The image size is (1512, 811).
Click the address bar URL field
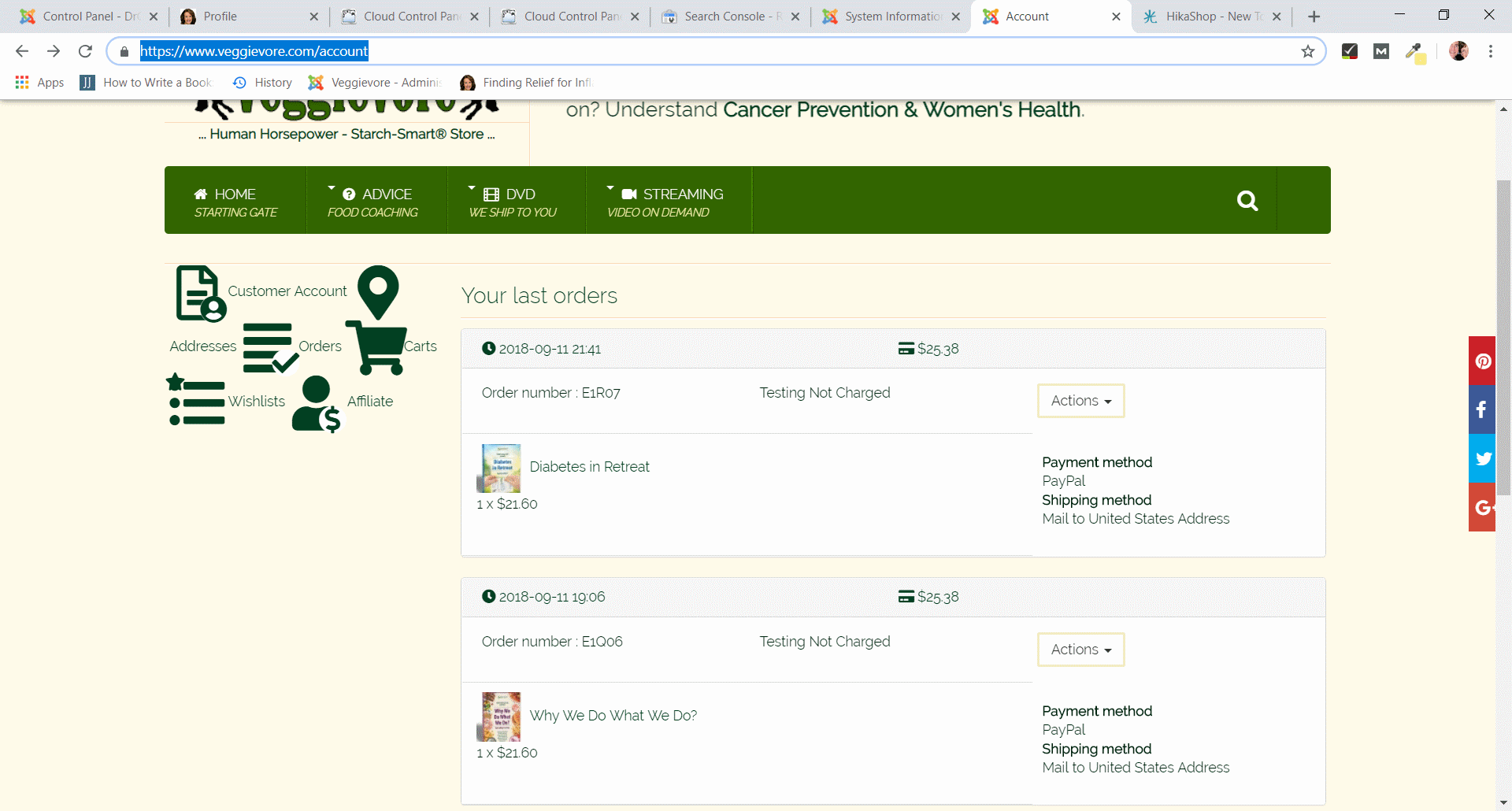[709, 52]
